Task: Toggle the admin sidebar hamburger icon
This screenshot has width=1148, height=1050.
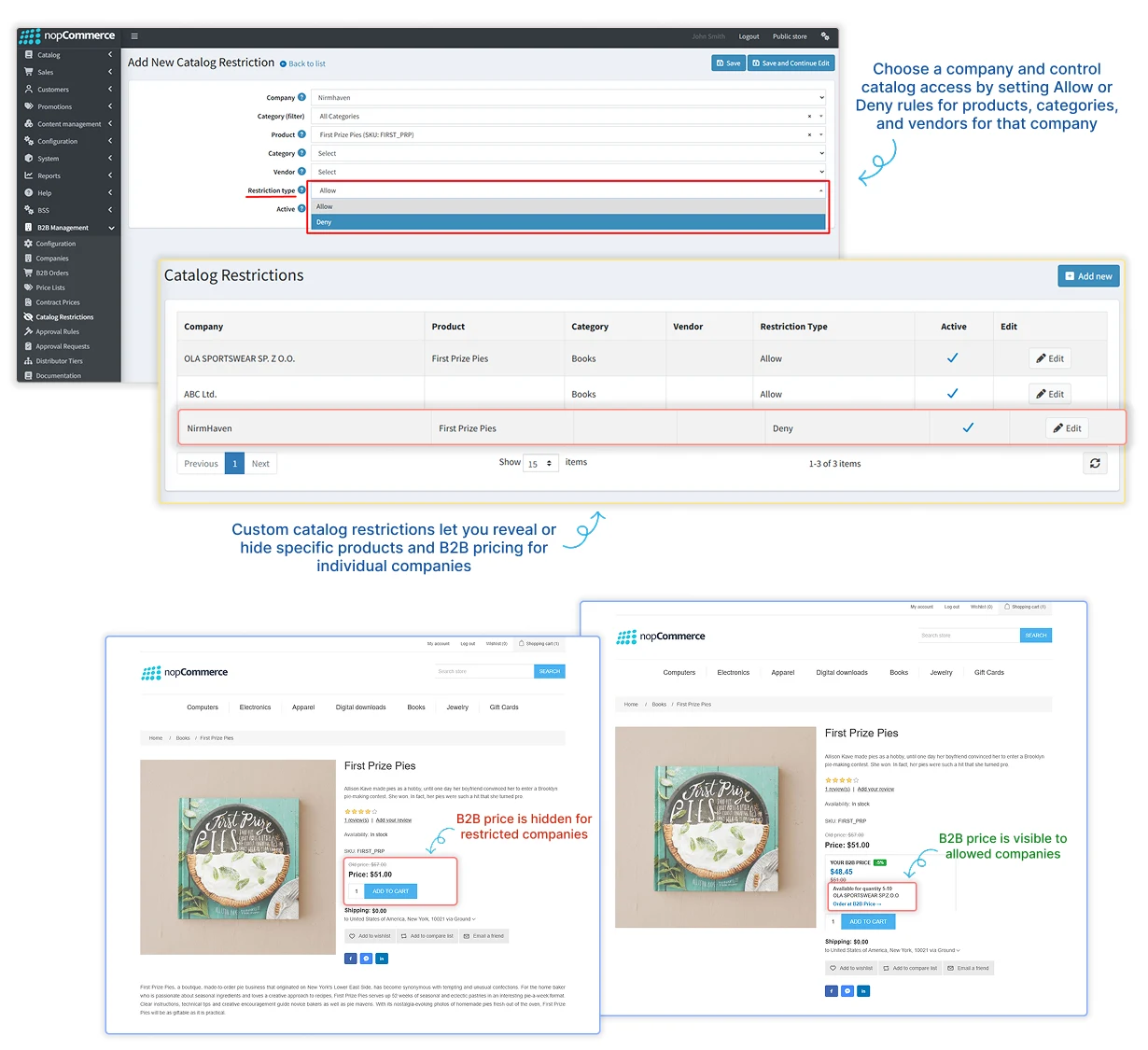Action: 134,36
